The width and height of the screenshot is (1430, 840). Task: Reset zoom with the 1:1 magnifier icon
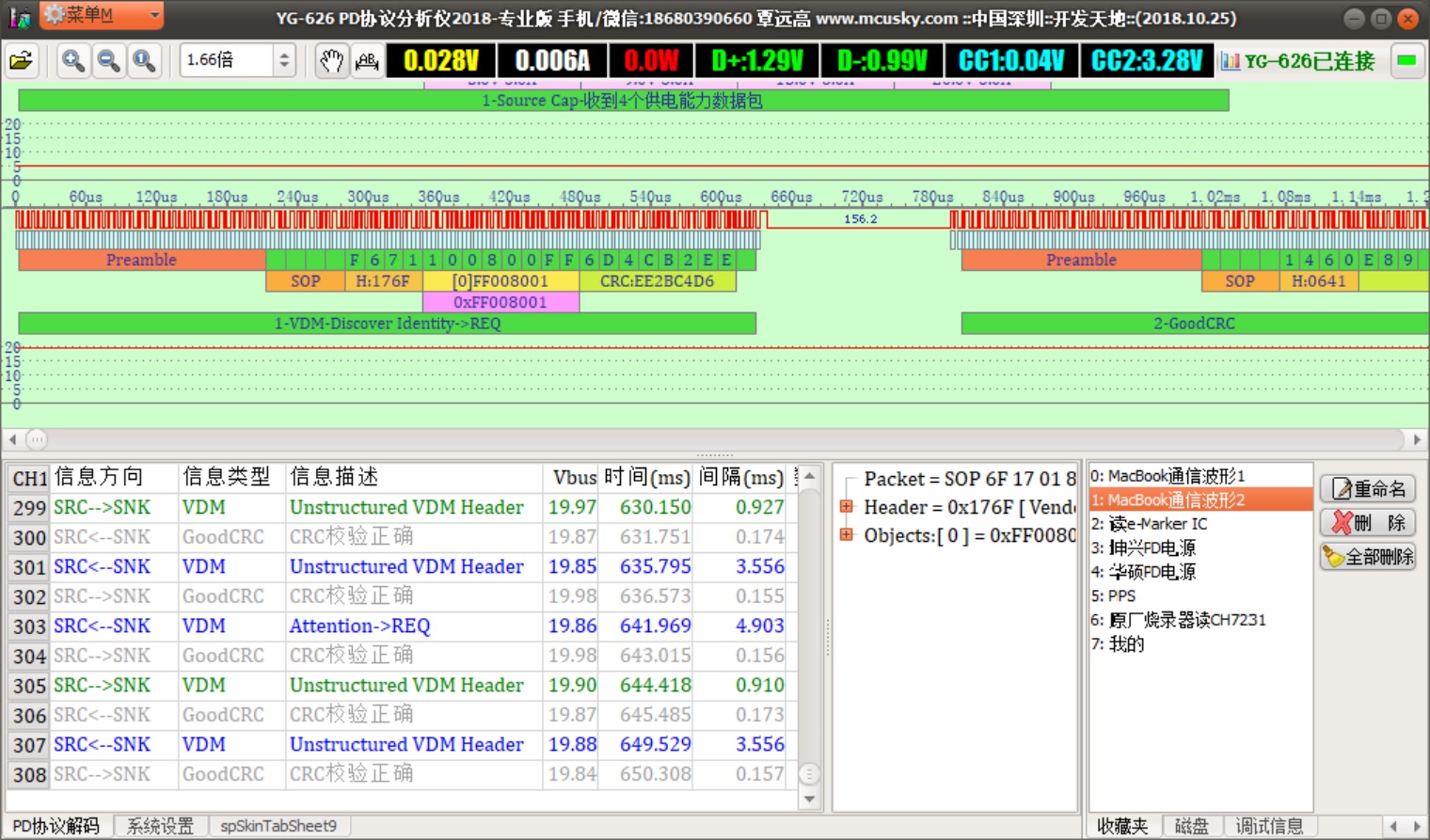pyautogui.click(x=144, y=61)
